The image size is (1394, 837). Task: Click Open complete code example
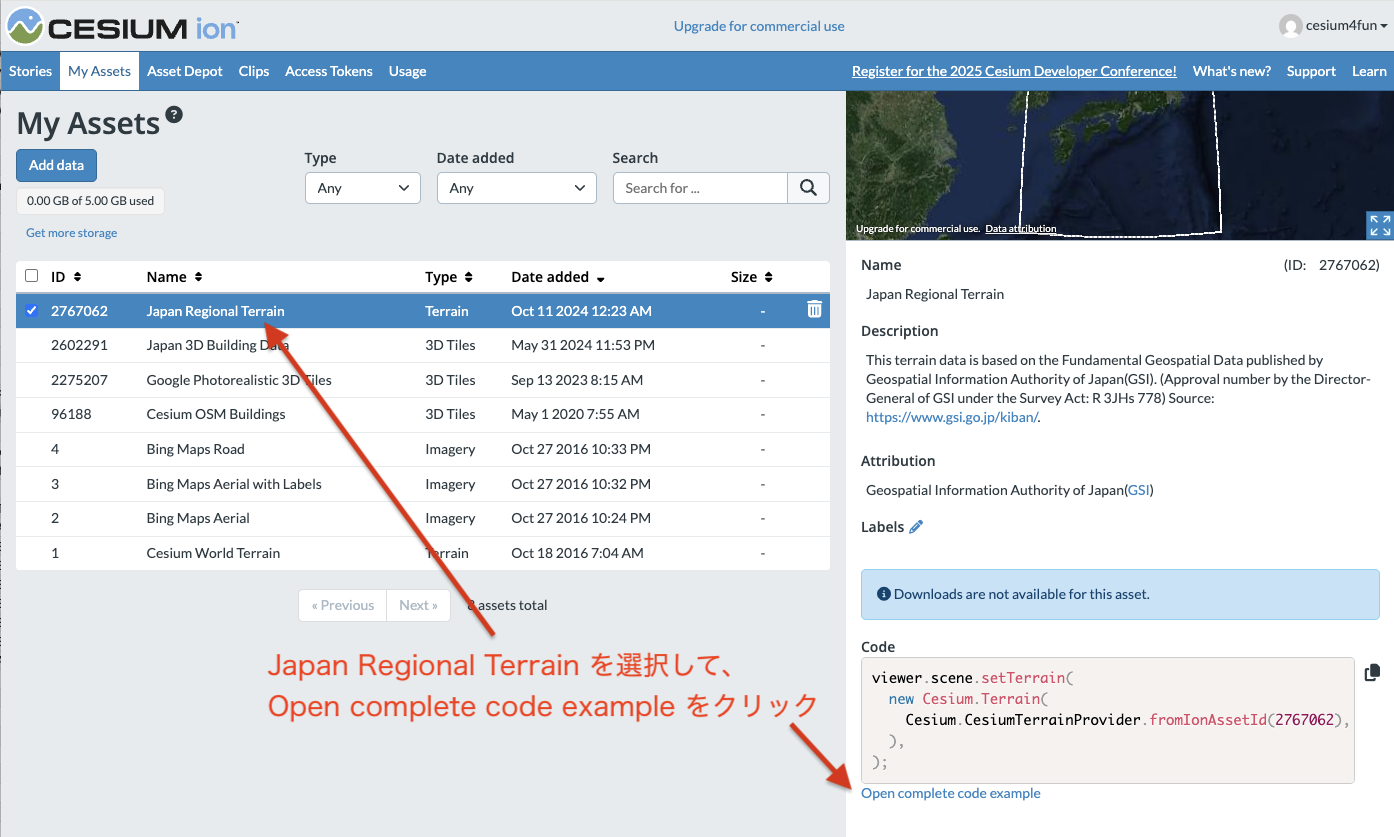951,792
